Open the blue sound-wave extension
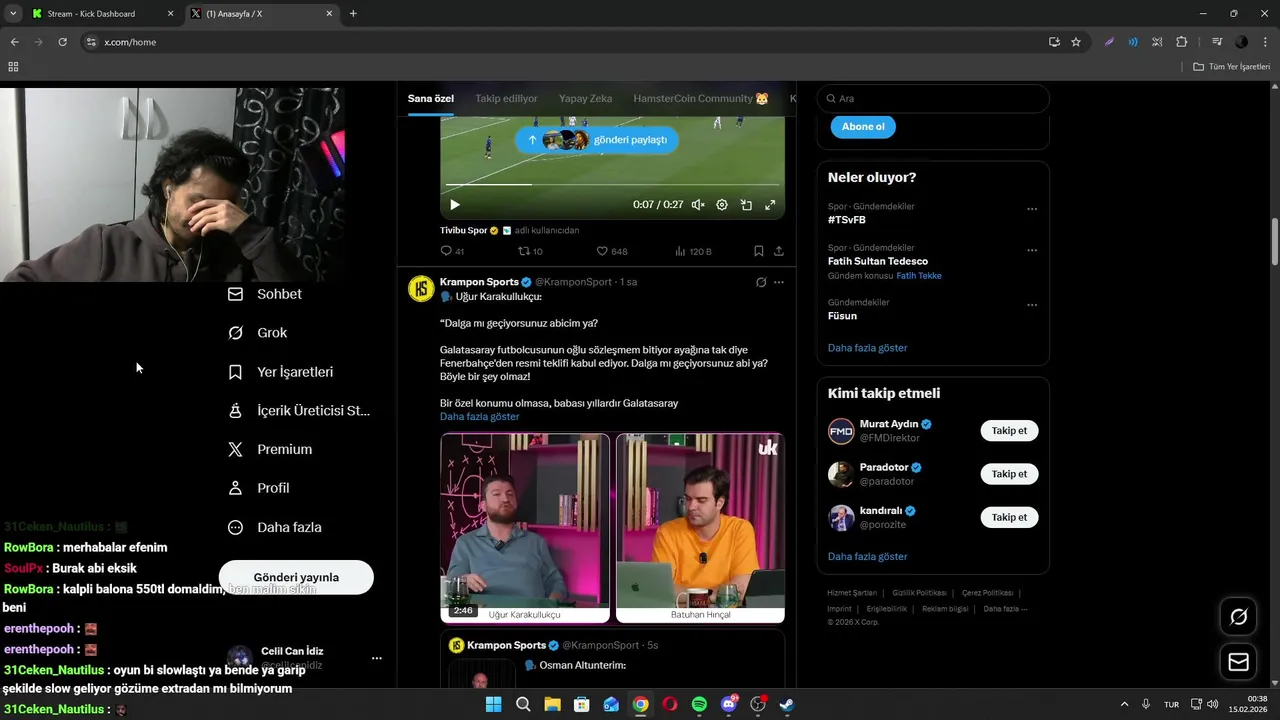The width and height of the screenshot is (1280, 720). pos(1133,42)
